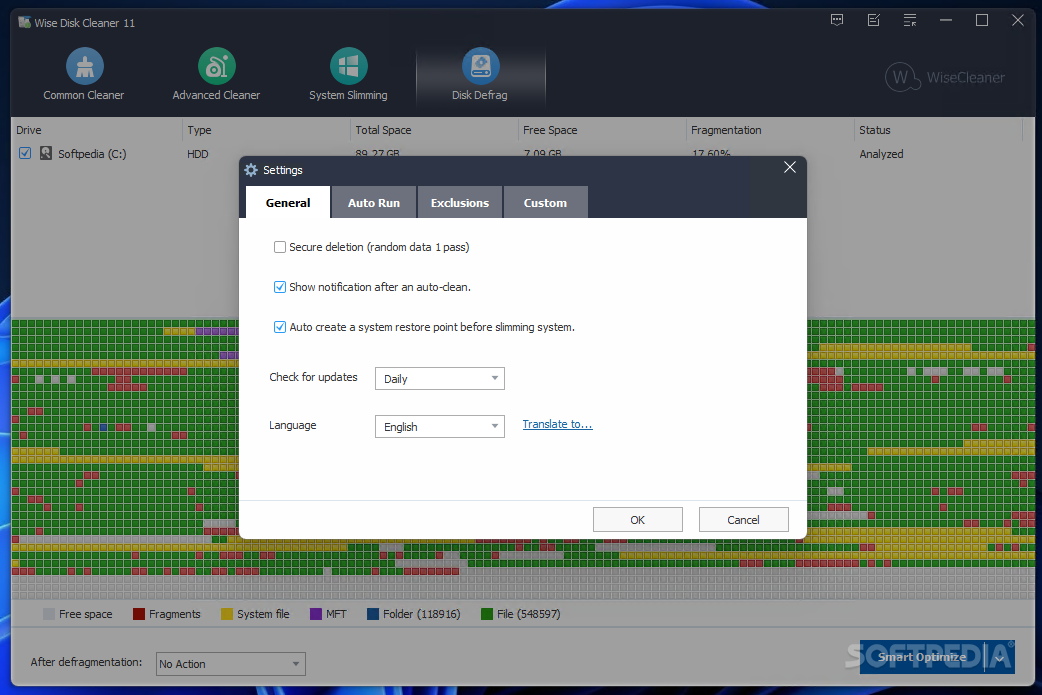Viewport: 1042px width, 695px height.
Task: Expand the Smart Optimize arrow menu
Action: point(999,658)
